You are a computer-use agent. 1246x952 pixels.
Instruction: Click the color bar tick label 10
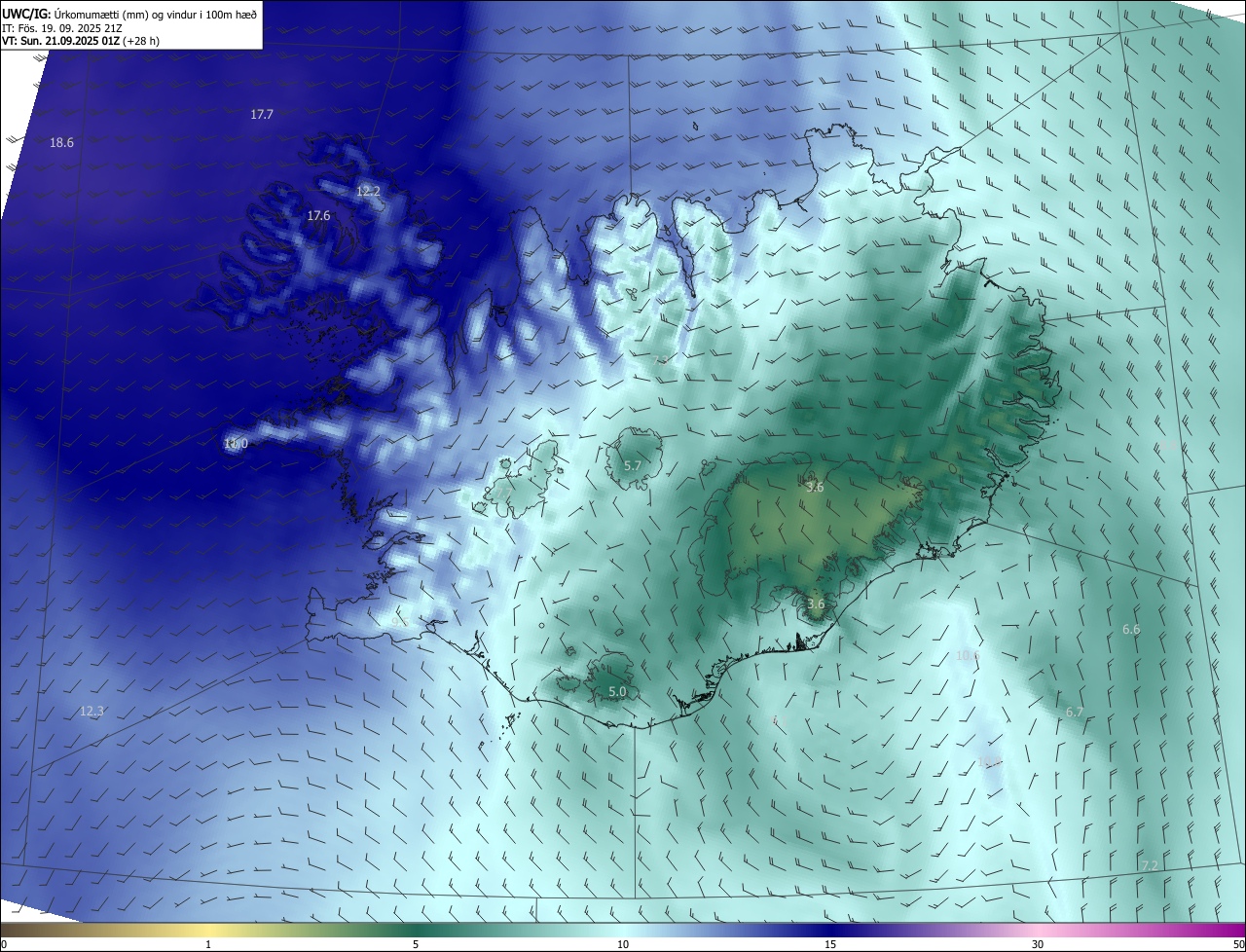(x=623, y=944)
